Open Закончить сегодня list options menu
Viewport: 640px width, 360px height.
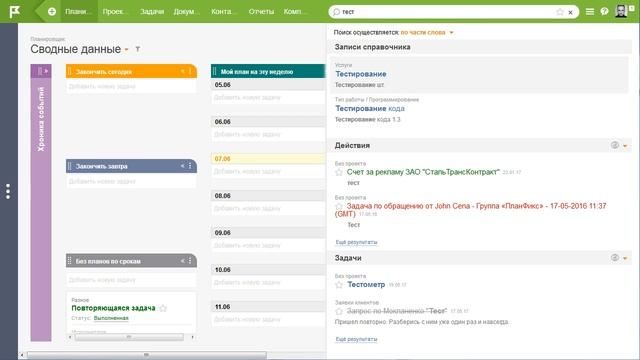point(190,71)
